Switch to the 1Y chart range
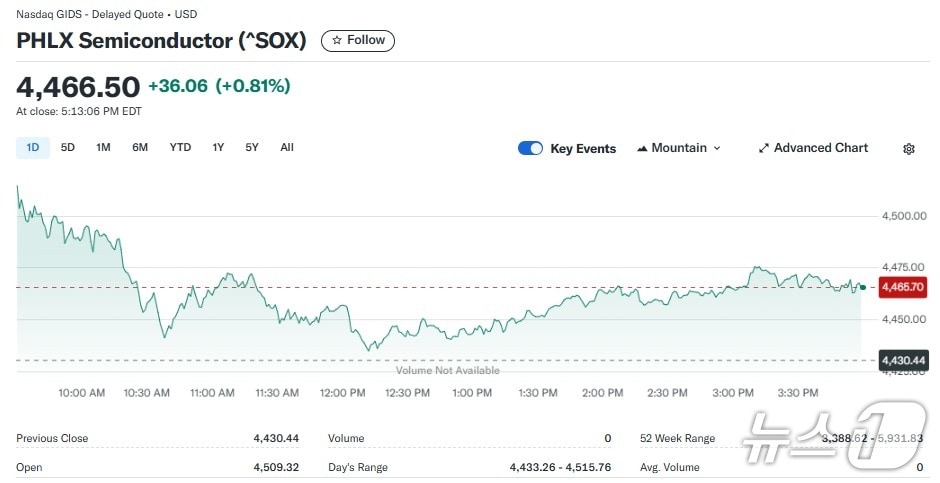 (218, 148)
